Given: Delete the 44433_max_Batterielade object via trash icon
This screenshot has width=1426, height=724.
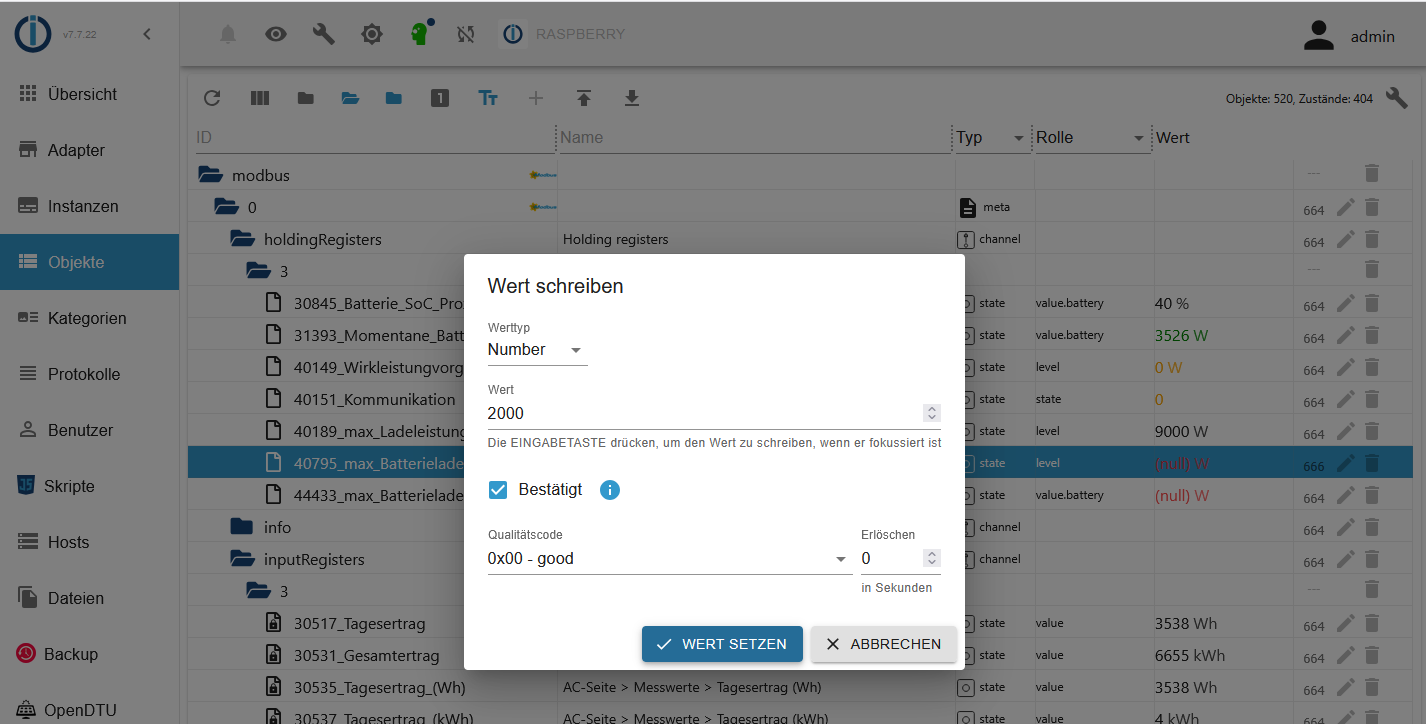Looking at the screenshot, I should point(1371,494).
